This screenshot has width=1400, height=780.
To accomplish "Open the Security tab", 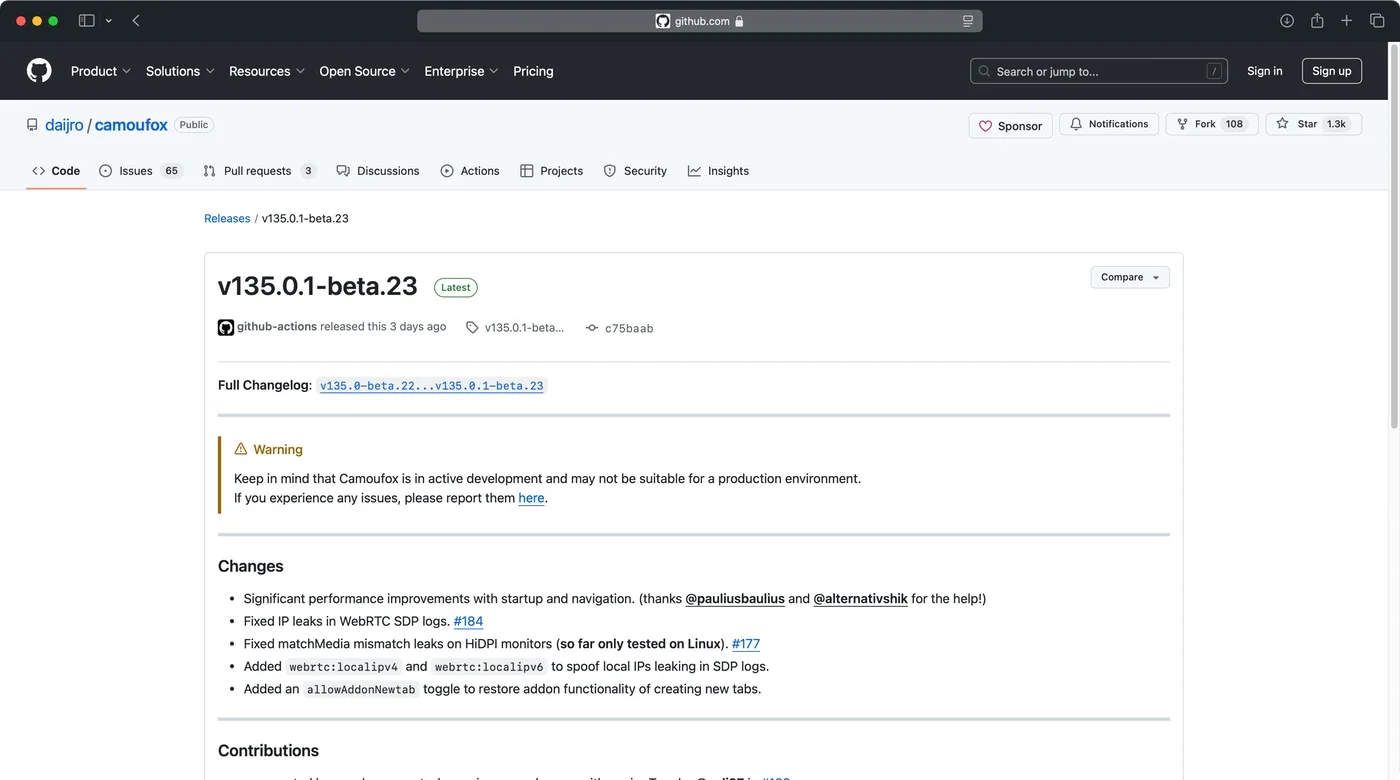I will (635, 171).
